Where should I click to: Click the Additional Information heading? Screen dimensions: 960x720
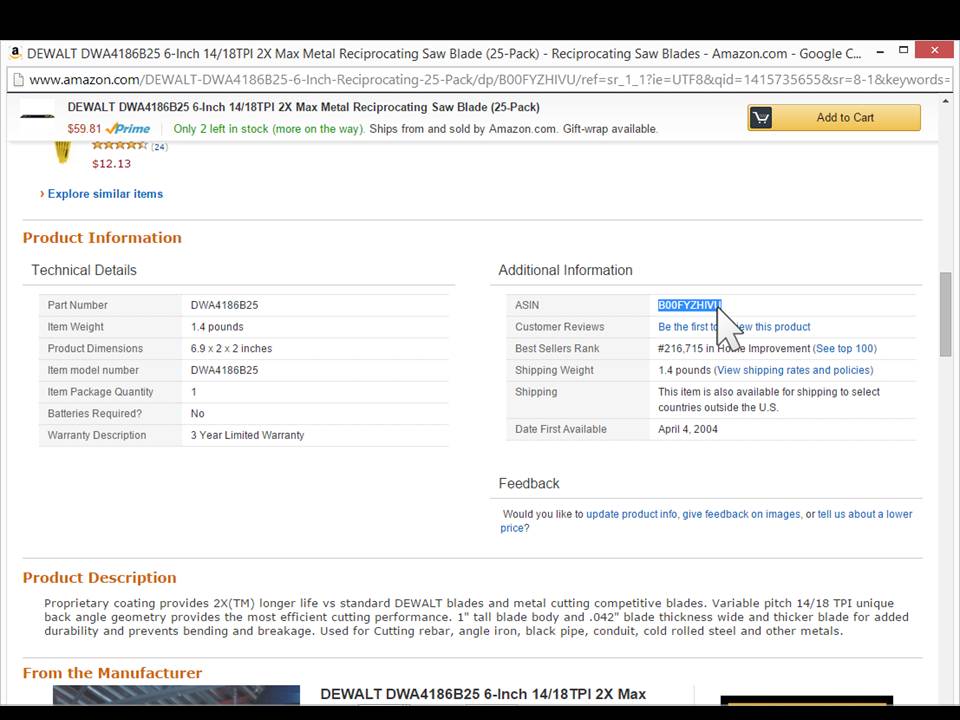coord(565,270)
